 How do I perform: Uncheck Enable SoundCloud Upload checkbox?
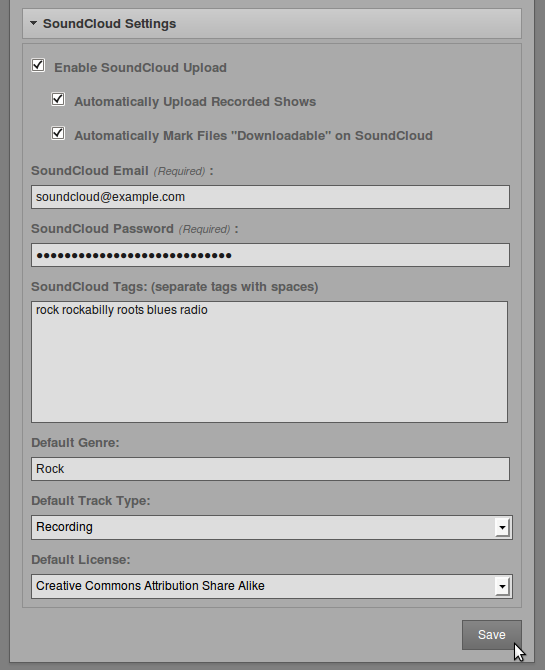click(x=38, y=65)
